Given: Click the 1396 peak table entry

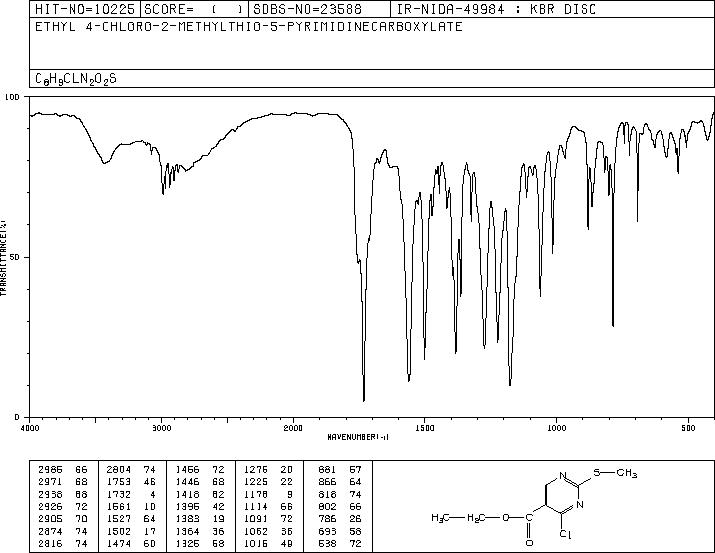Looking at the screenshot, I should pyautogui.click(x=200, y=506).
